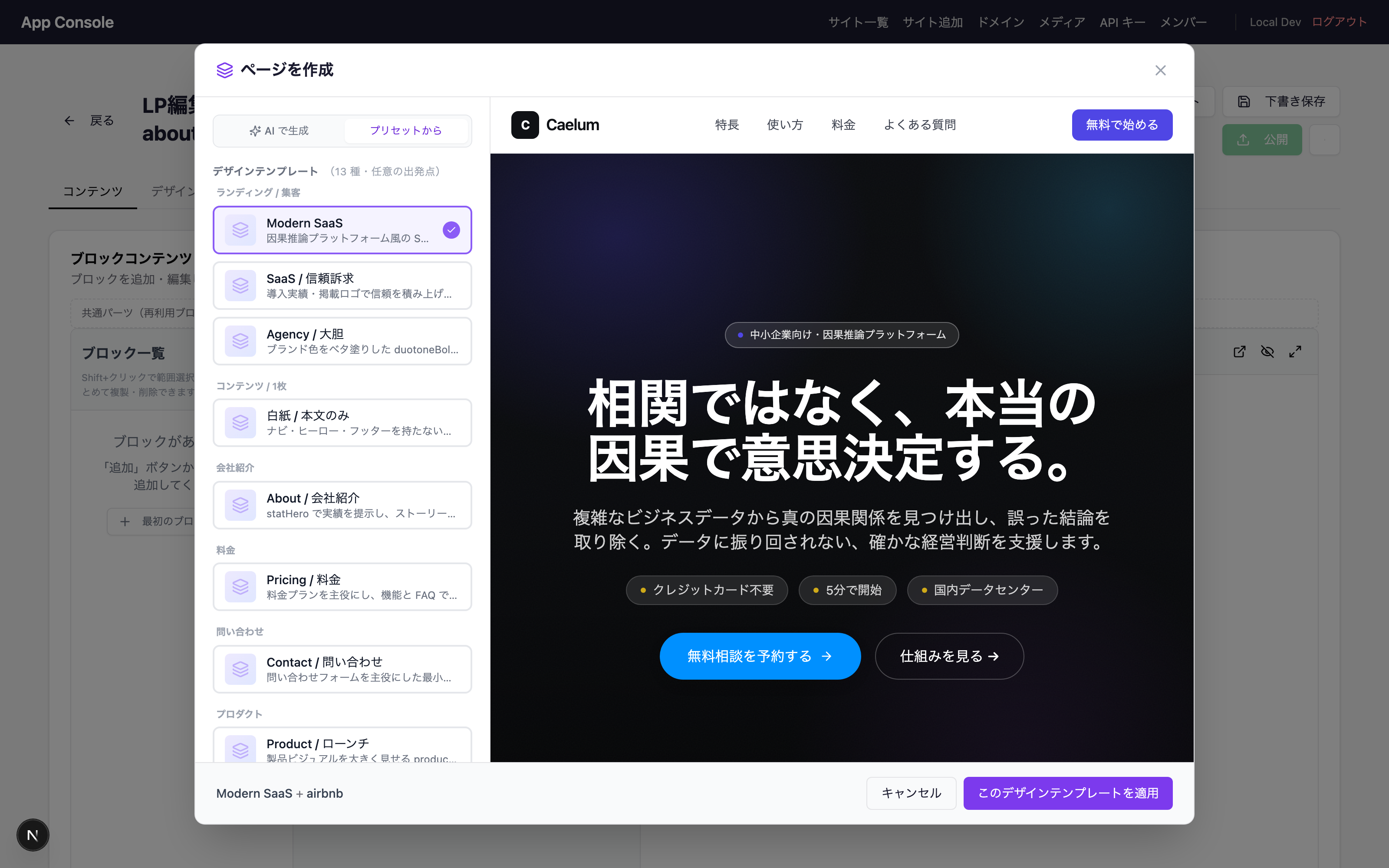Click the 中小企業向け・因果推論プラットフォーム pill
The height and width of the screenshot is (868, 1389).
click(x=842, y=335)
